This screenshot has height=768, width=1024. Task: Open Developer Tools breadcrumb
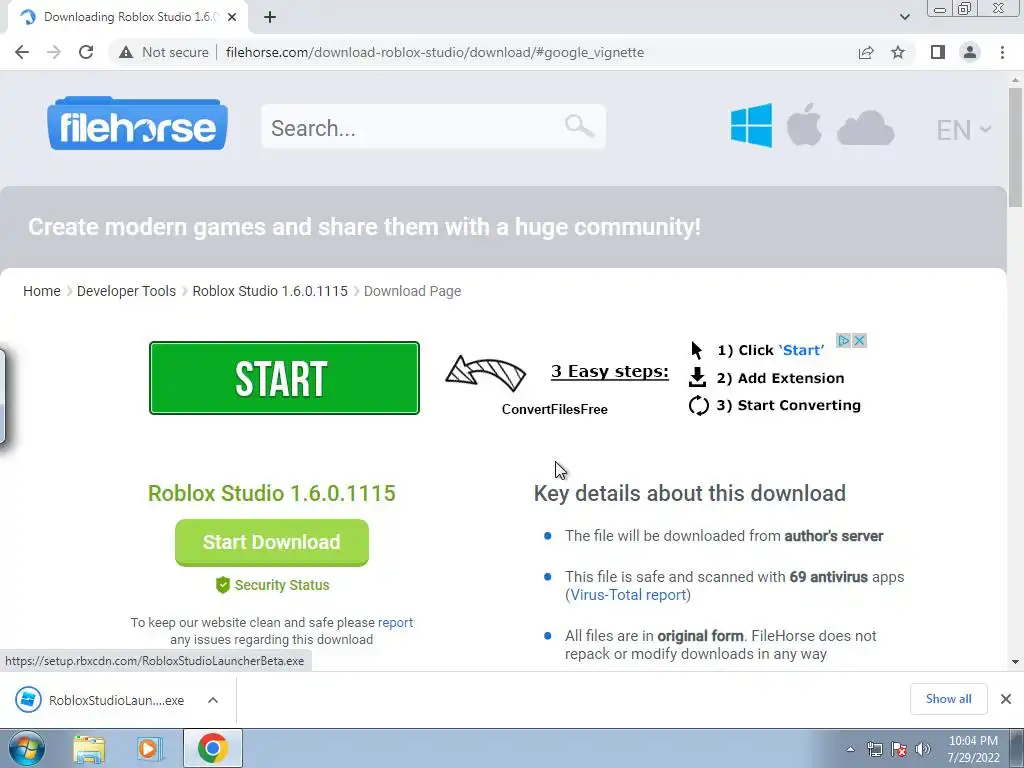pos(126,291)
